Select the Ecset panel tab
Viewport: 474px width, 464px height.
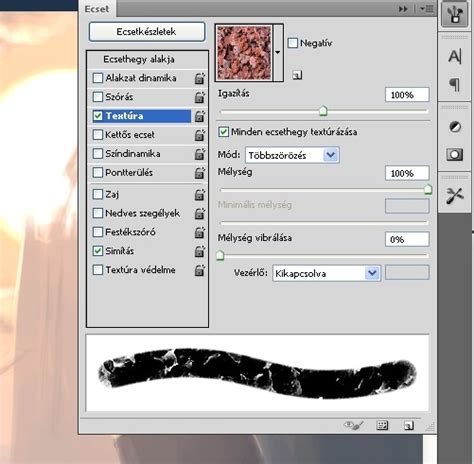[97, 9]
